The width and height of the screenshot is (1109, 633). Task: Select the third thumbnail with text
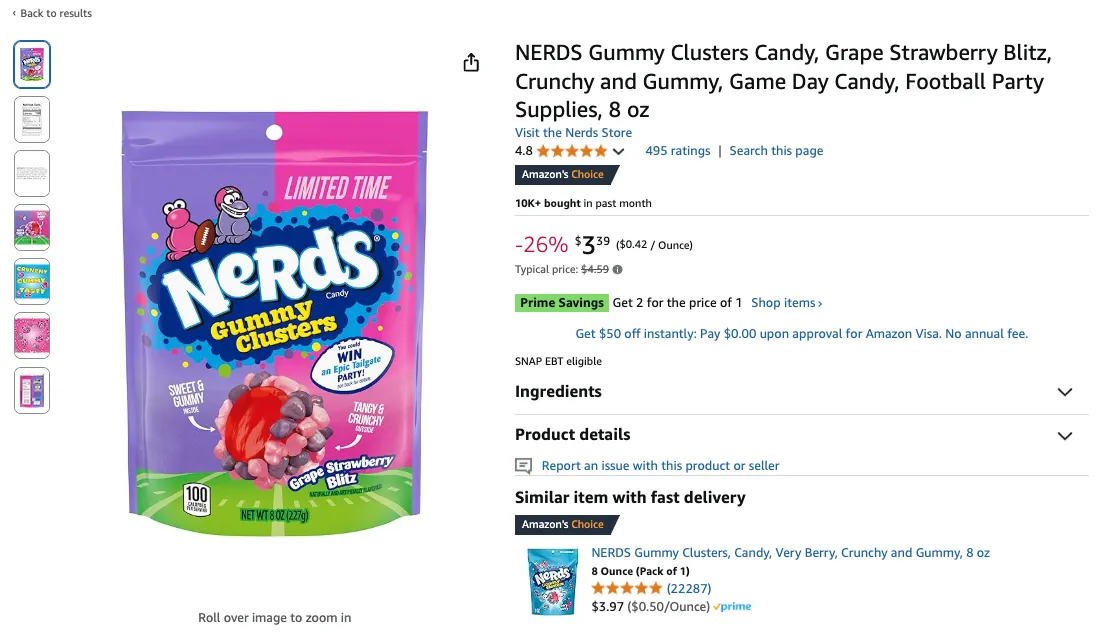(32, 173)
